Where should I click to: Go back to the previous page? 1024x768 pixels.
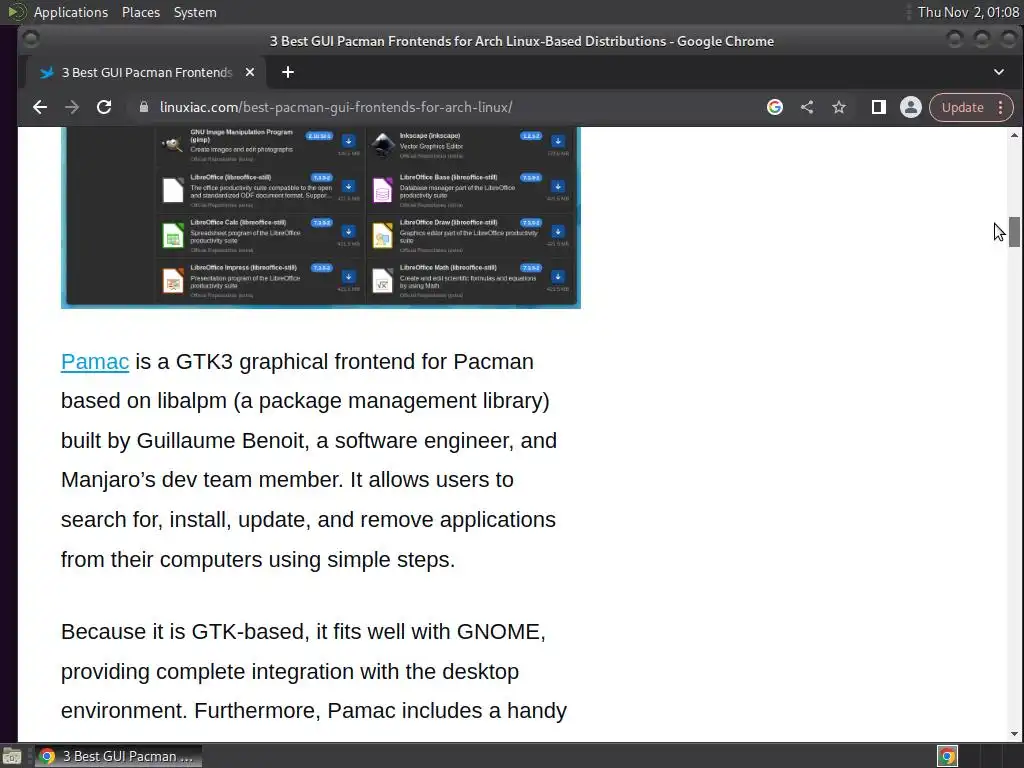click(x=40, y=108)
